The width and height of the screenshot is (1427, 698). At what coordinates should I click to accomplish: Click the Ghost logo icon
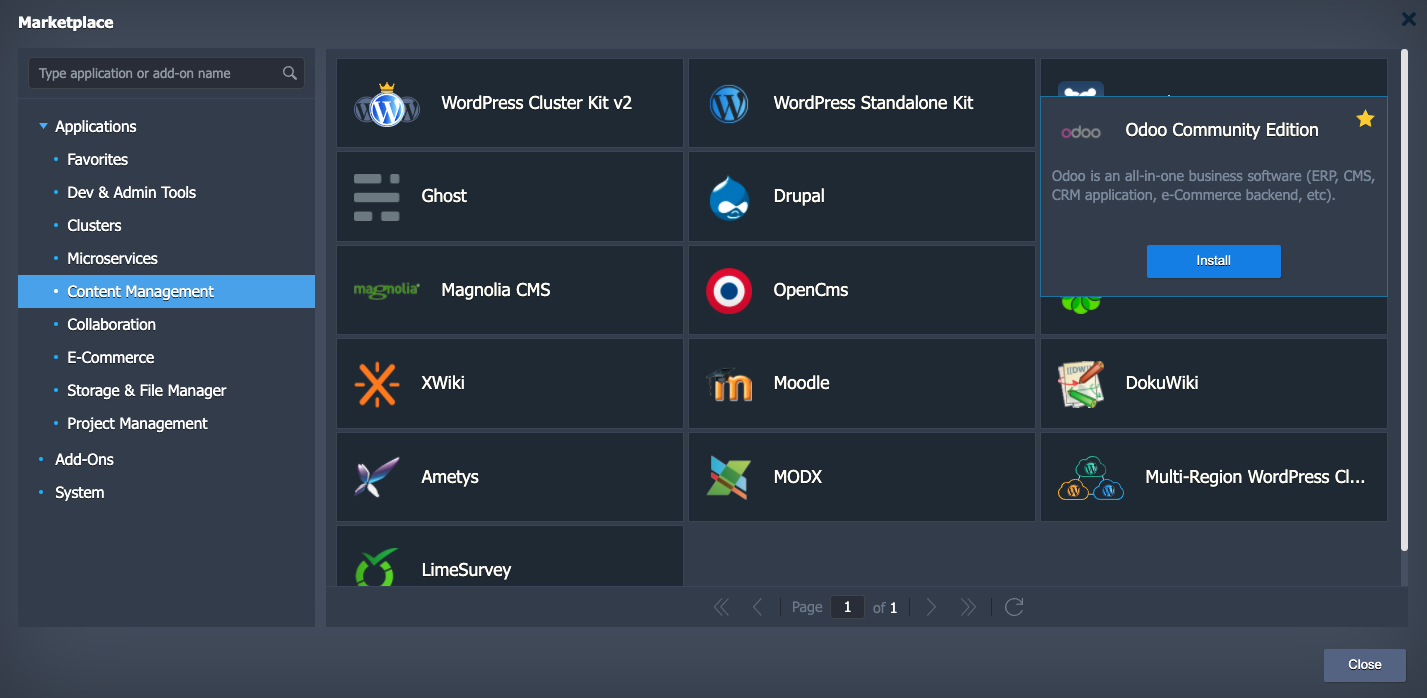click(x=377, y=197)
